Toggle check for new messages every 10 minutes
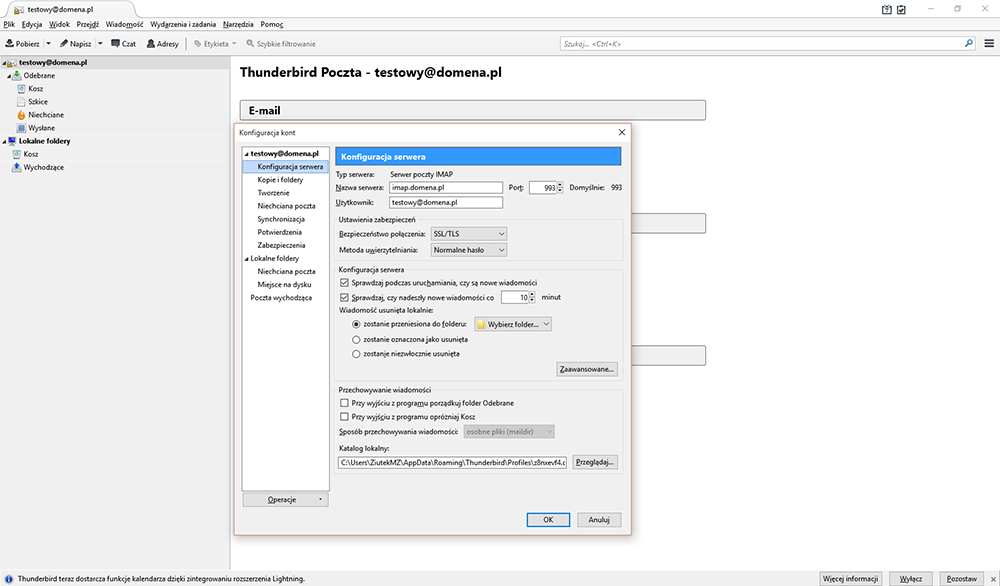Screen dimensions: 1000x586 [344, 297]
